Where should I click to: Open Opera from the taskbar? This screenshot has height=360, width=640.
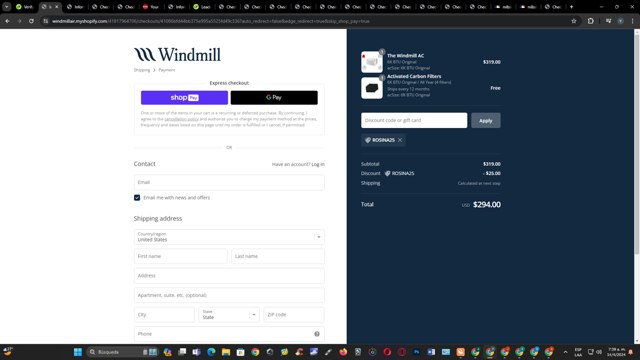[x=387, y=352]
